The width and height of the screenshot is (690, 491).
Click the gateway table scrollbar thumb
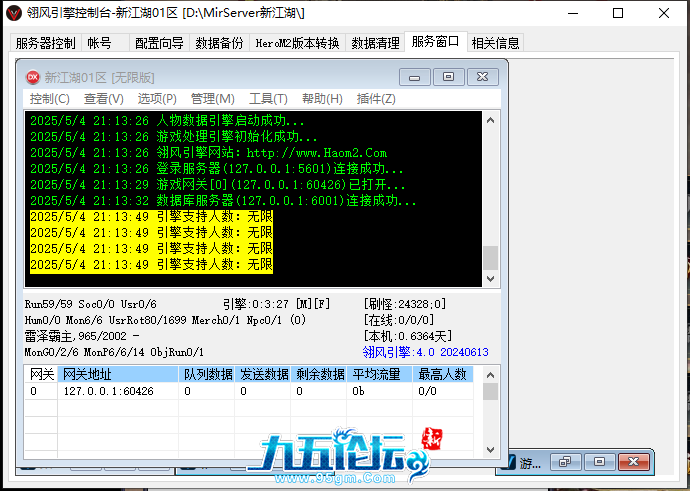(491, 392)
